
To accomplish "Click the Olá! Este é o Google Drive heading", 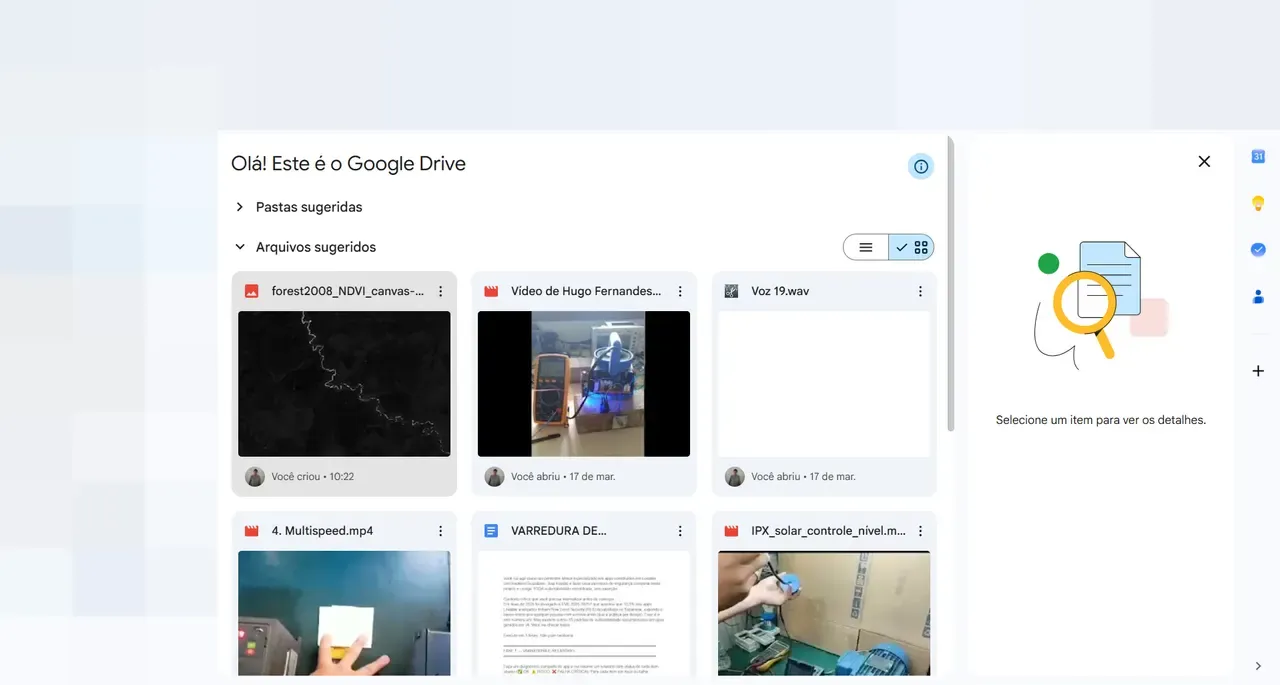I will pyautogui.click(x=348, y=164).
